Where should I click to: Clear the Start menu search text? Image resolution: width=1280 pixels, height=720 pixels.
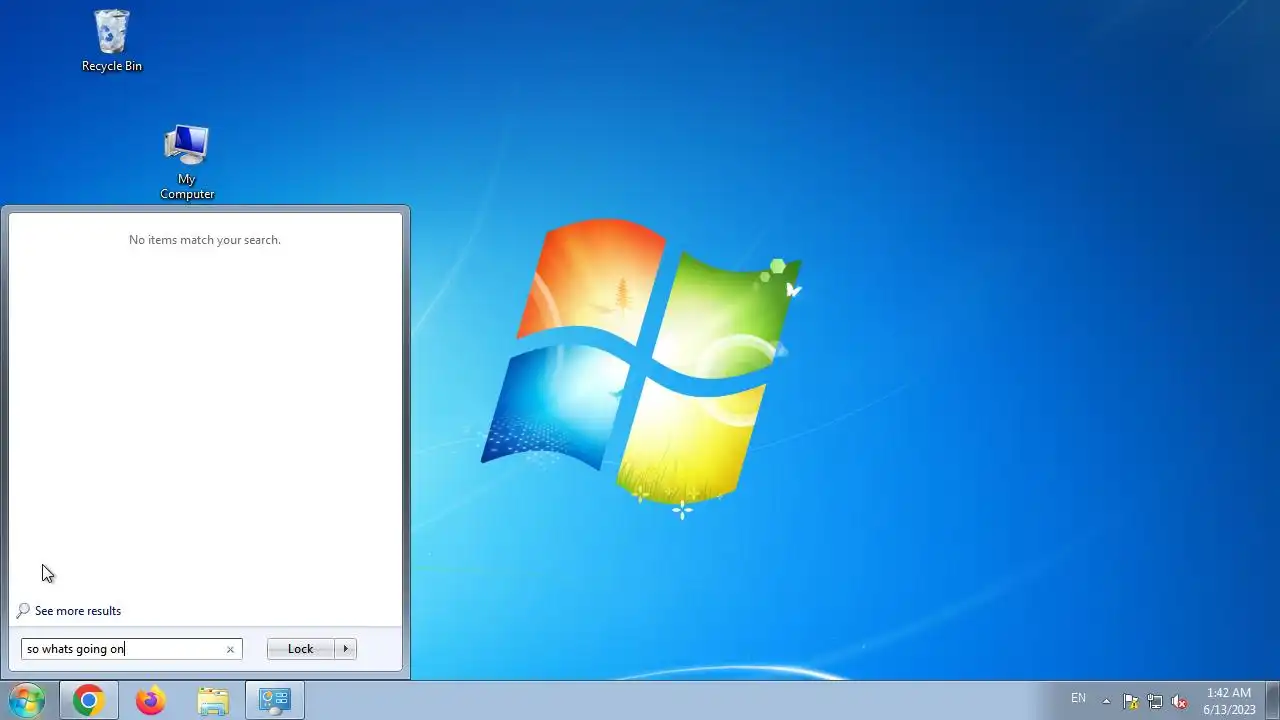click(x=230, y=649)
